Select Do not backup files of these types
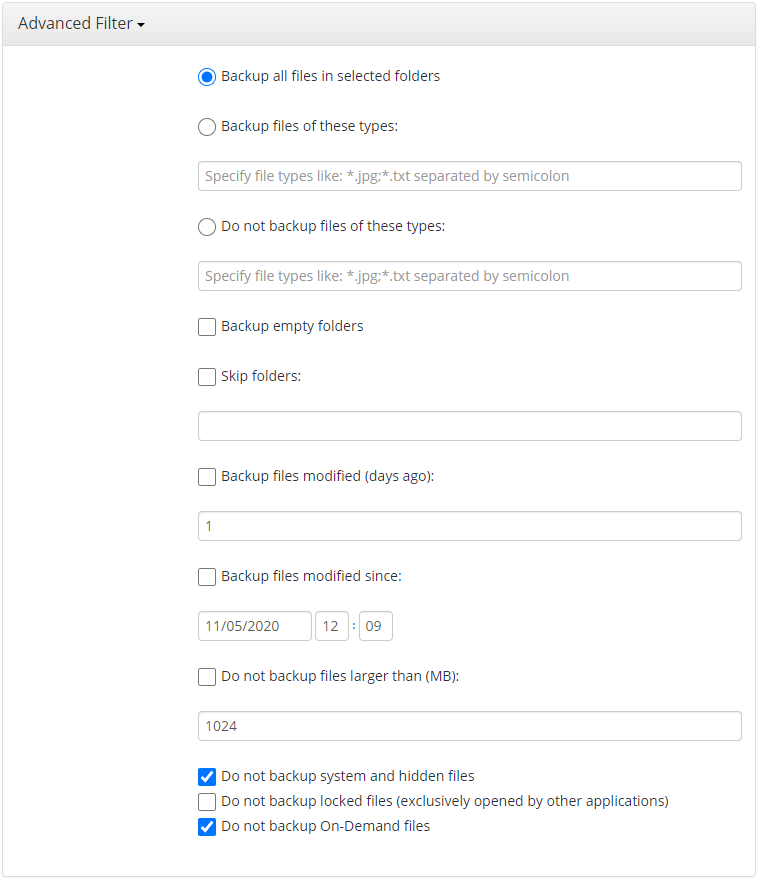 207,227
